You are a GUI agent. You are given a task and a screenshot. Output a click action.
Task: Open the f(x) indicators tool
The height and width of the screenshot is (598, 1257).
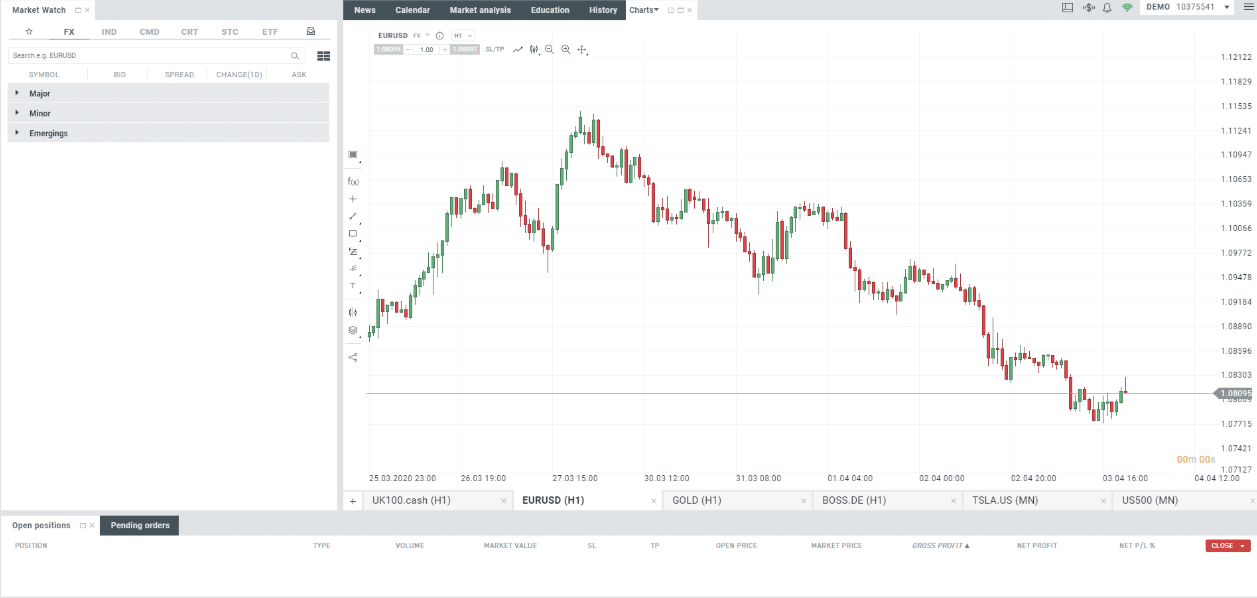pos(353,181)
